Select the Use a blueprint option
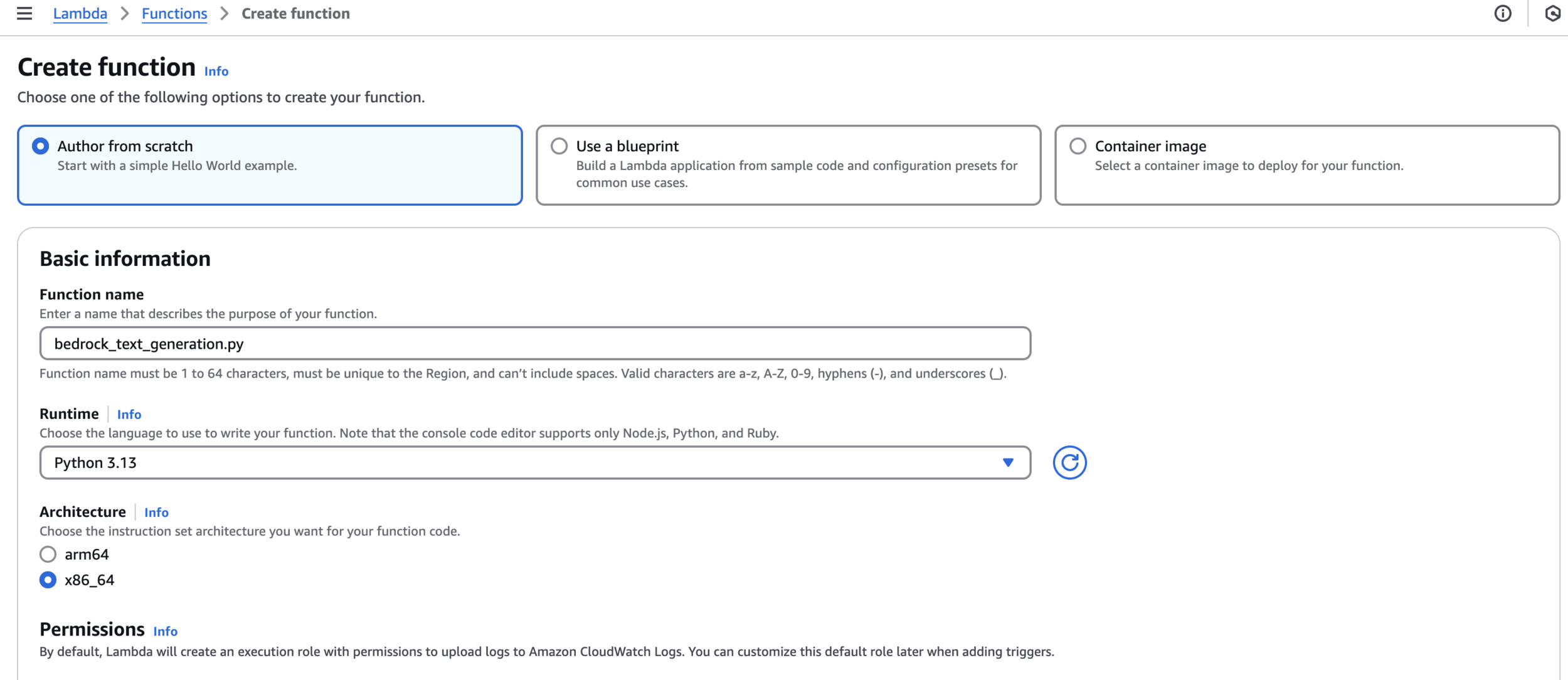This screenshot has width=1568, height=680. tap(559, 146)
